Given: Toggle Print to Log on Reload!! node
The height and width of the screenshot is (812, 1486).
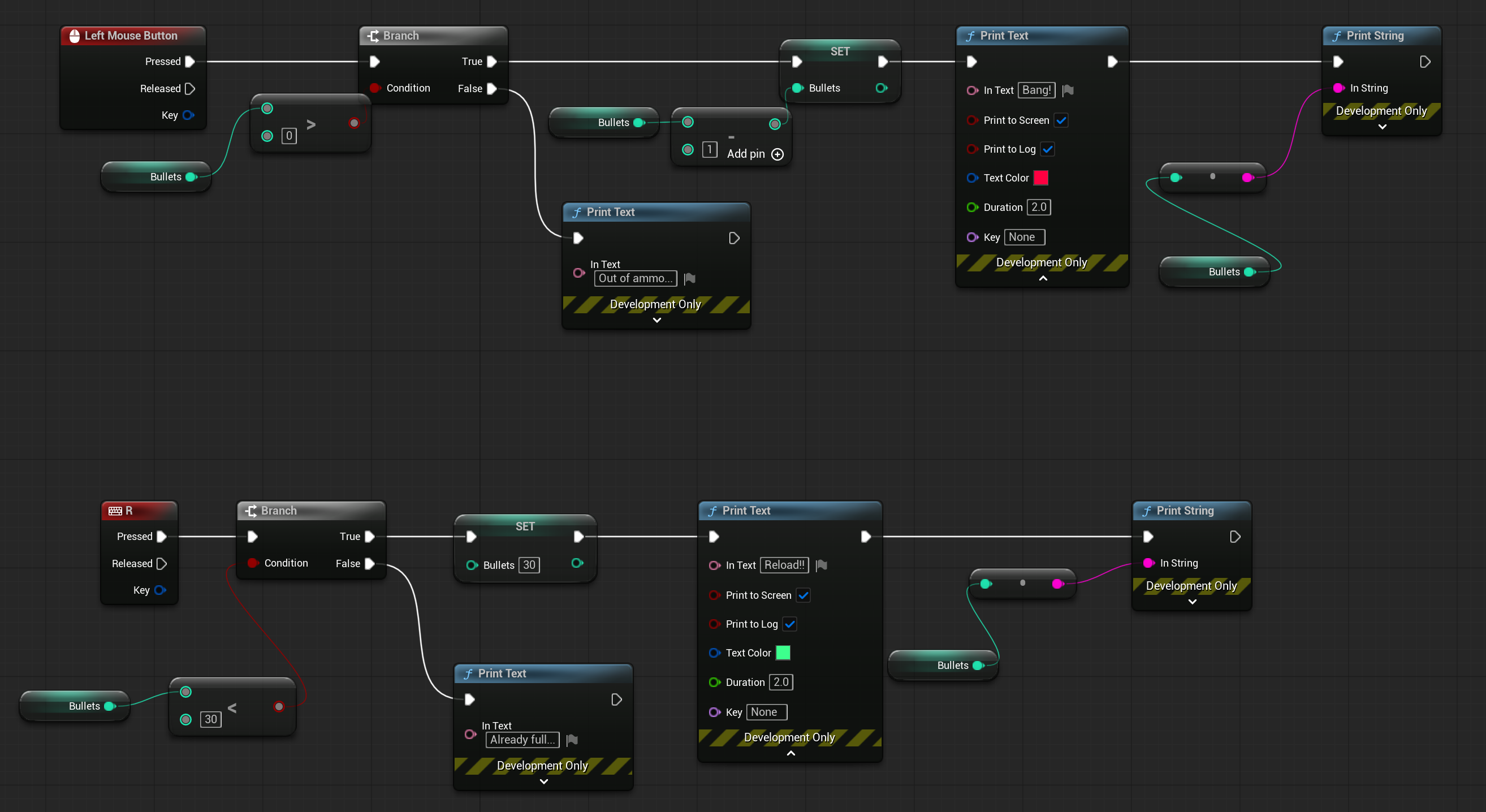Looking at the screenshot, I should click(x=790, y=624).
